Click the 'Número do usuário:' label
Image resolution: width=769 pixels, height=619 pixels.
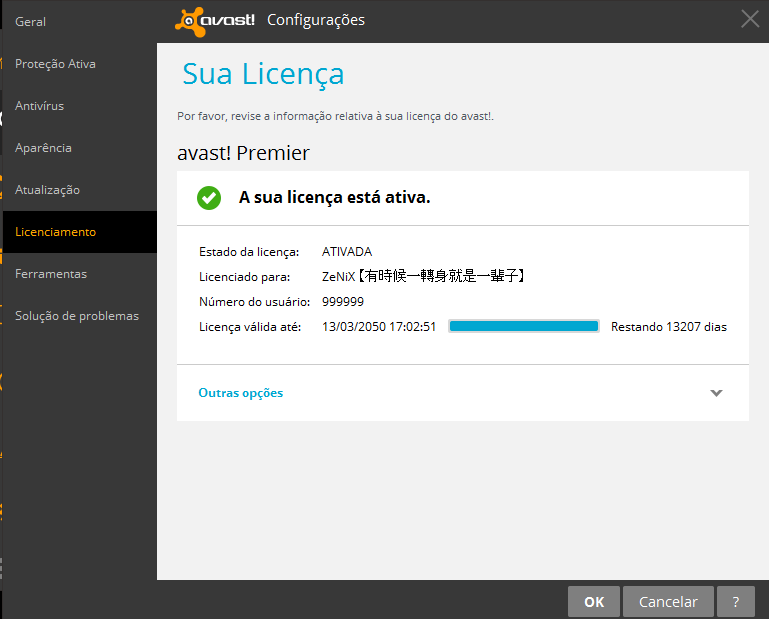(255, 302)
